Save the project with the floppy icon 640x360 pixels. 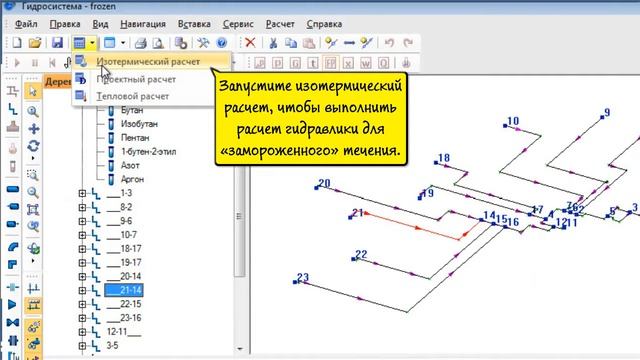click(x=57, y=42)
